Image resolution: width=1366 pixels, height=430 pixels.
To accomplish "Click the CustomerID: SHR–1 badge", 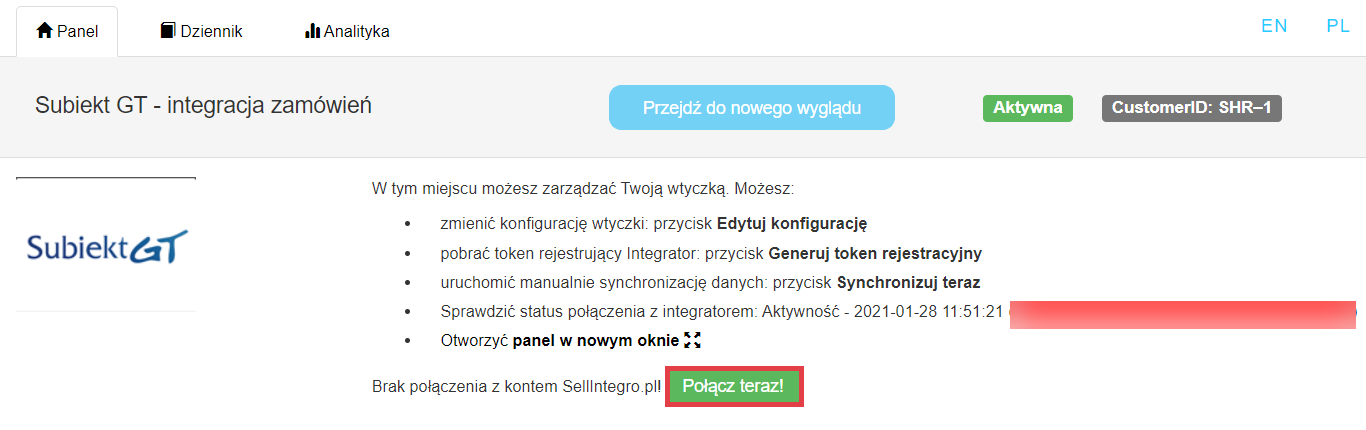I will click(x=1191, y=108).
